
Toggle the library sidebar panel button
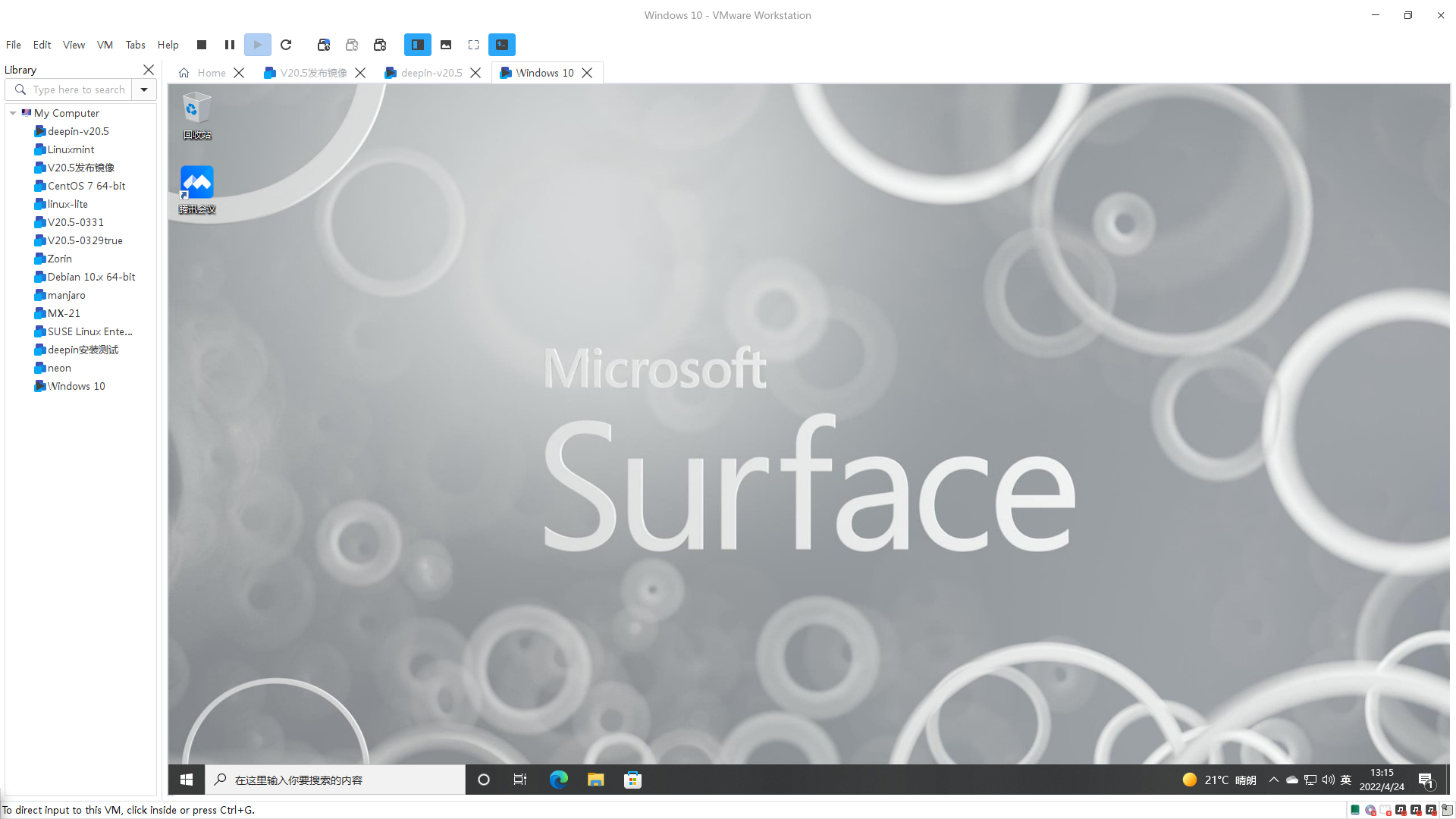click(418, 45)
